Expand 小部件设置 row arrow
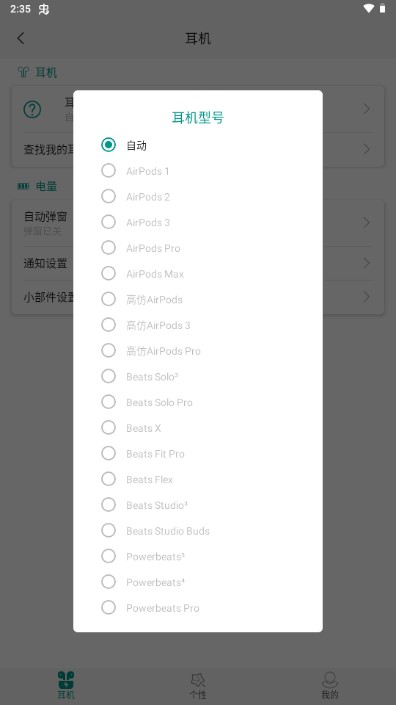The width and height of the screenshot is (396, 705). point(367,297)
